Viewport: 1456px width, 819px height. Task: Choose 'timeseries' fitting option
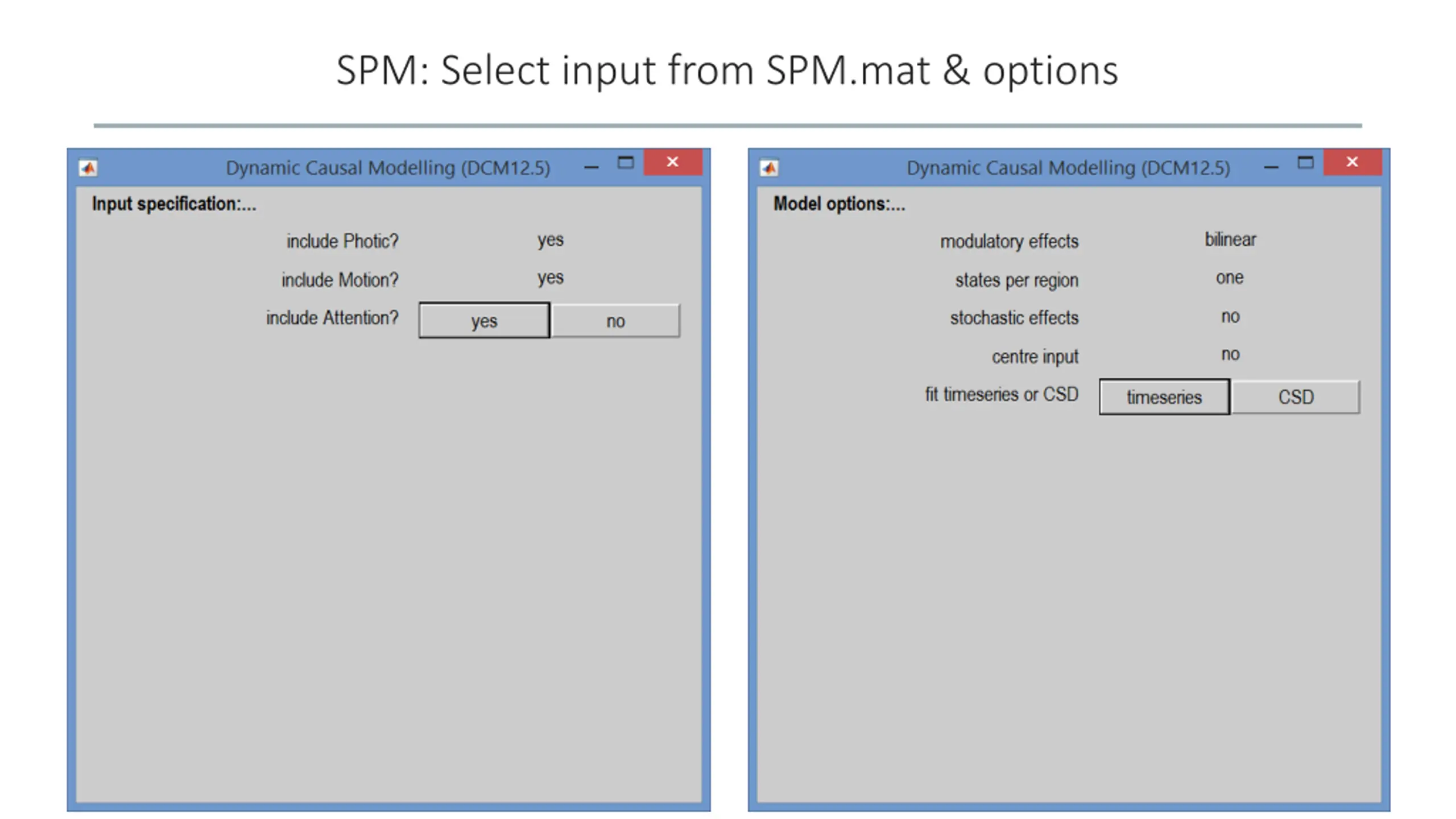pyautogui.click(x=1164, y=396)
